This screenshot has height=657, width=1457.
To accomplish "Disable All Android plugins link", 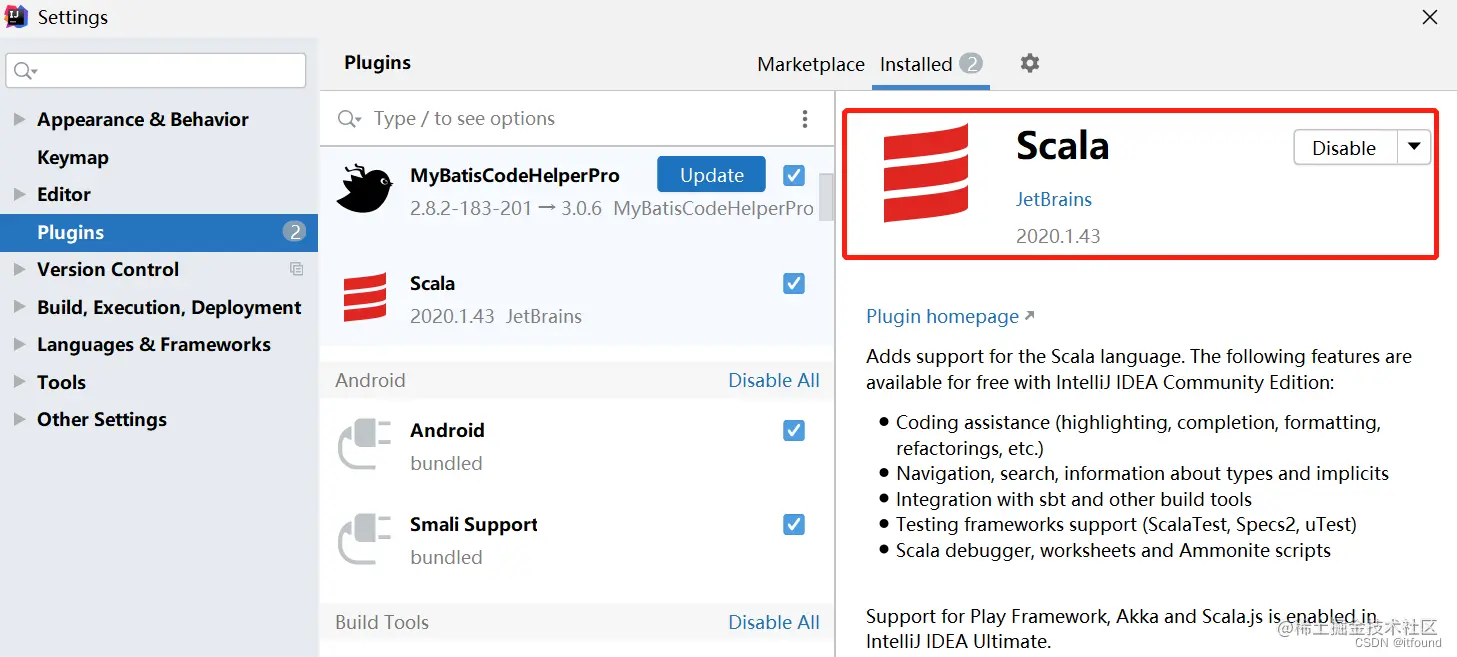I will coord(774,380).
